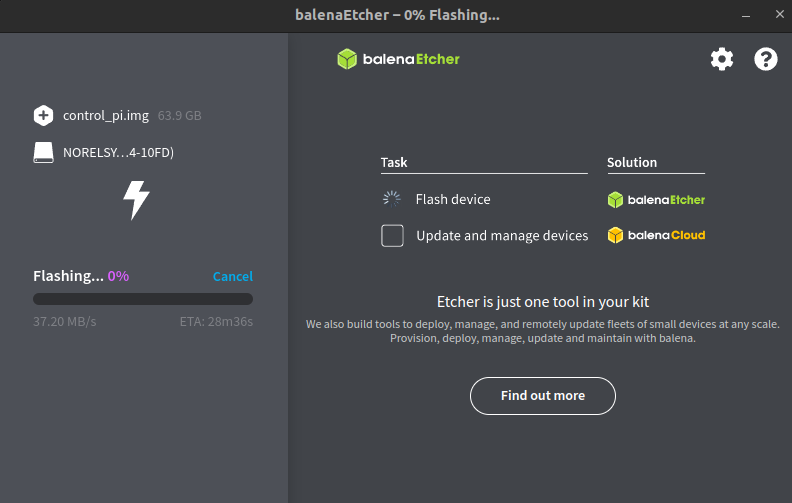The width and height of the screenshot is (792, 503).
Task: Click the help question mark icon
Action: point(765,59)
